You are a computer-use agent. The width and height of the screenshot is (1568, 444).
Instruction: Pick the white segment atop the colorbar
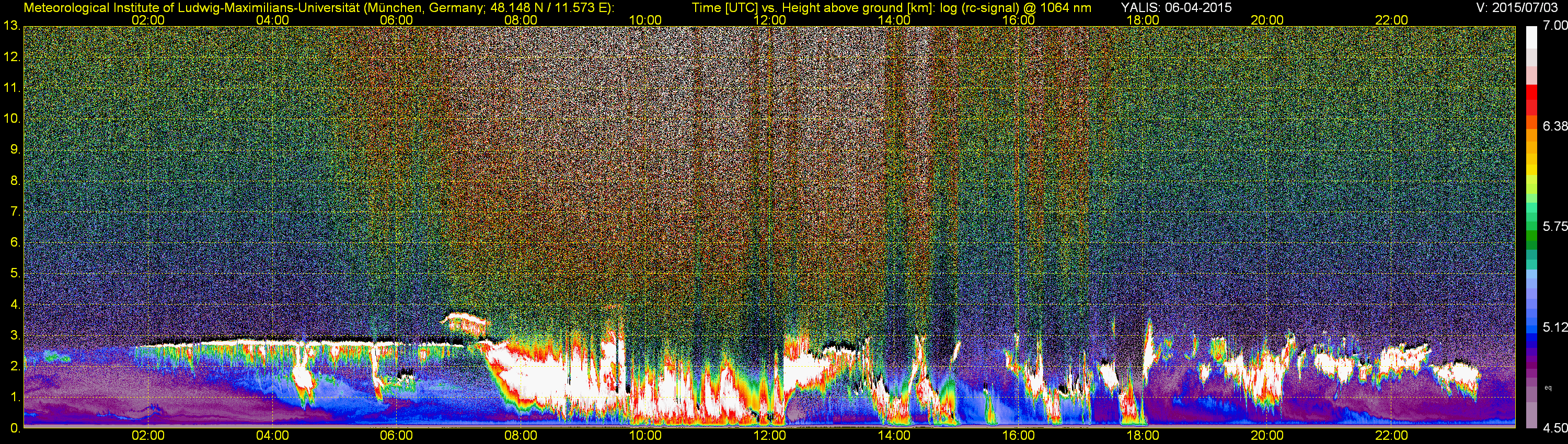[1530, 37]
